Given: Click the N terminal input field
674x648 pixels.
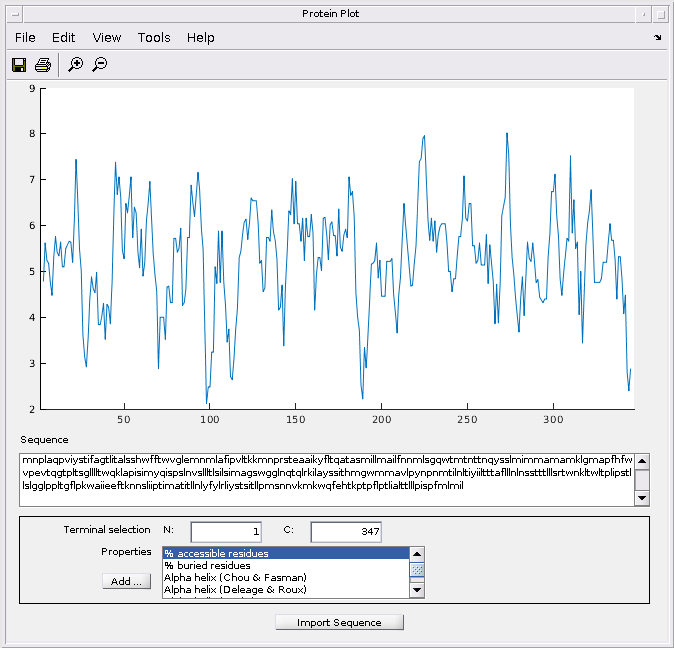Looking at the screenshot, I should pyautogui.click(x=226, y=532).
